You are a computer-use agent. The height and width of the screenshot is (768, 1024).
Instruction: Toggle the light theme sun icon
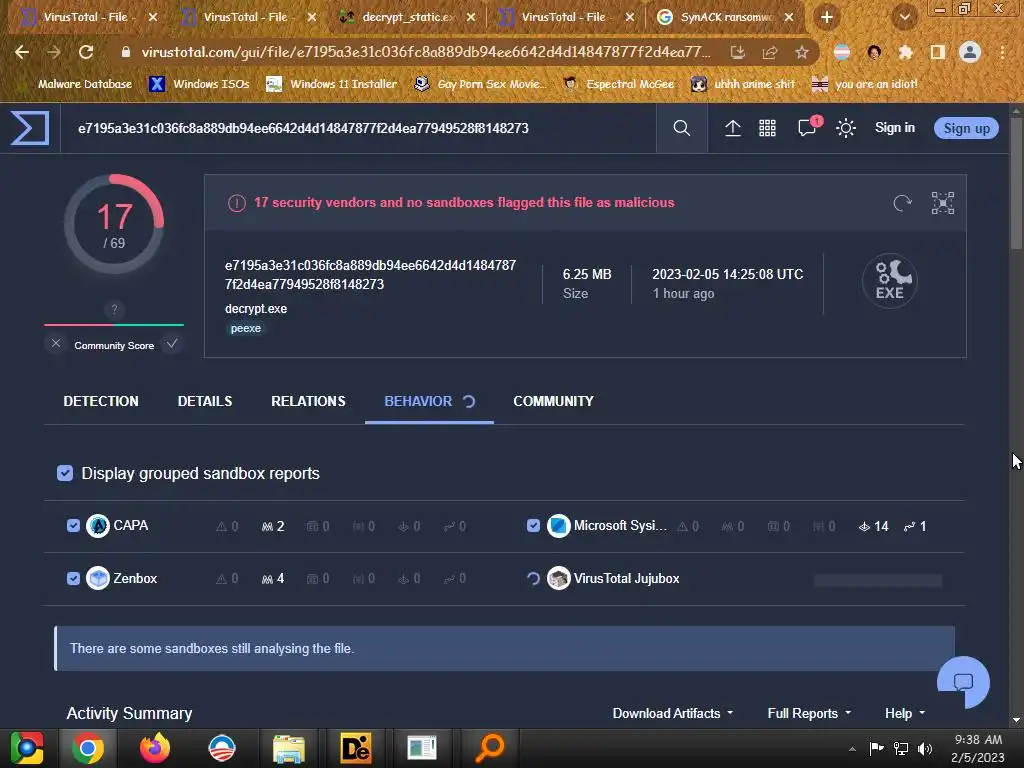coord(846,128)
